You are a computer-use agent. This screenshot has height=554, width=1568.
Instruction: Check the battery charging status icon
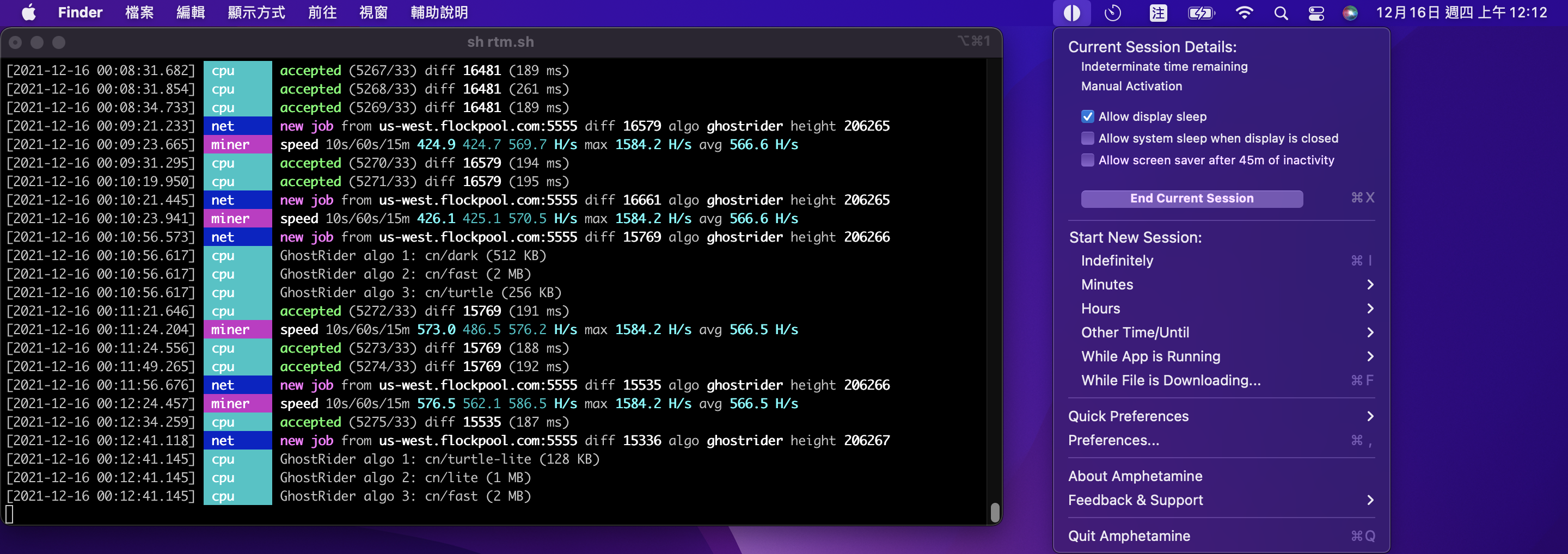point(1201,13)
